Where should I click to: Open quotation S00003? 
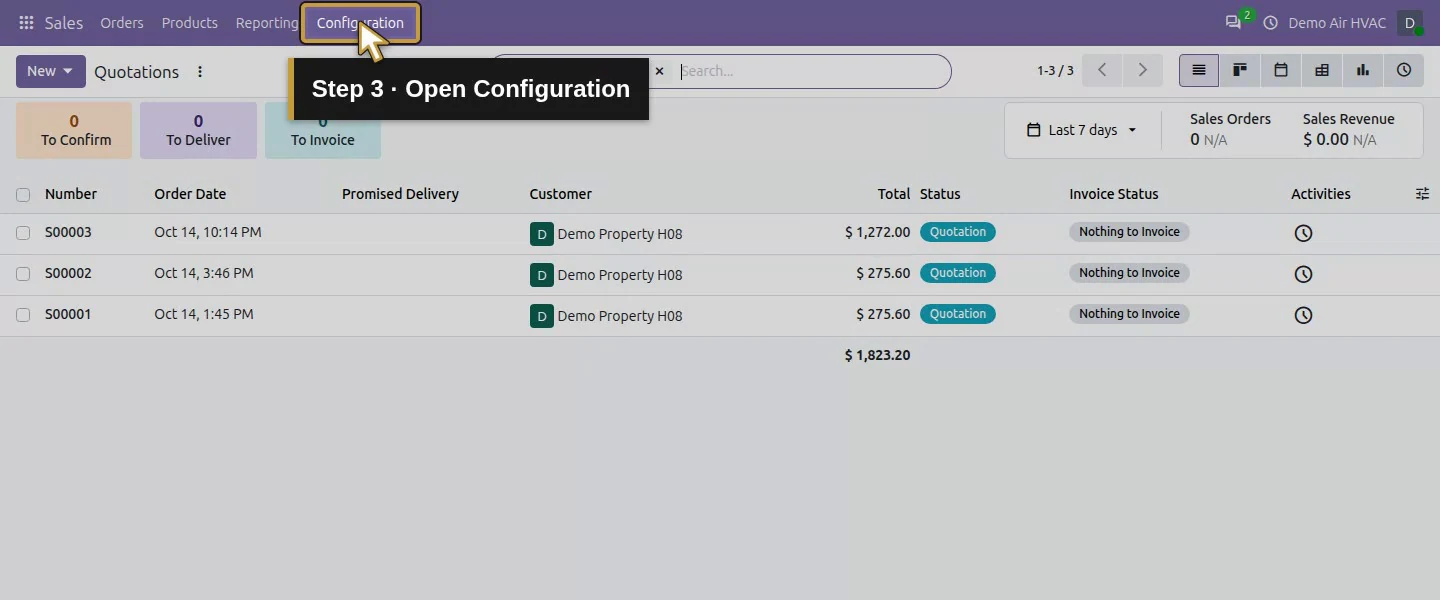pos(68,232)
